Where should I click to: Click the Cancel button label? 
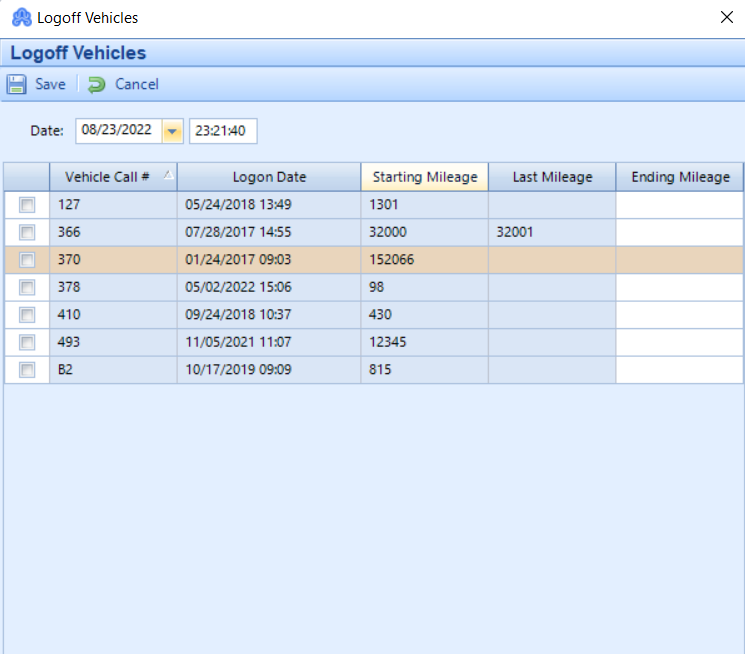tap(137, 85)
